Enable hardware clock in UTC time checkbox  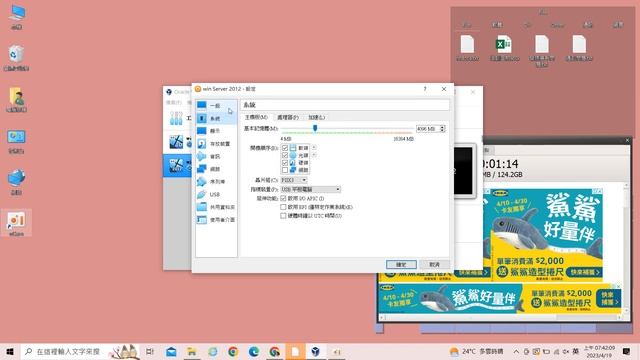click(283, 216)
